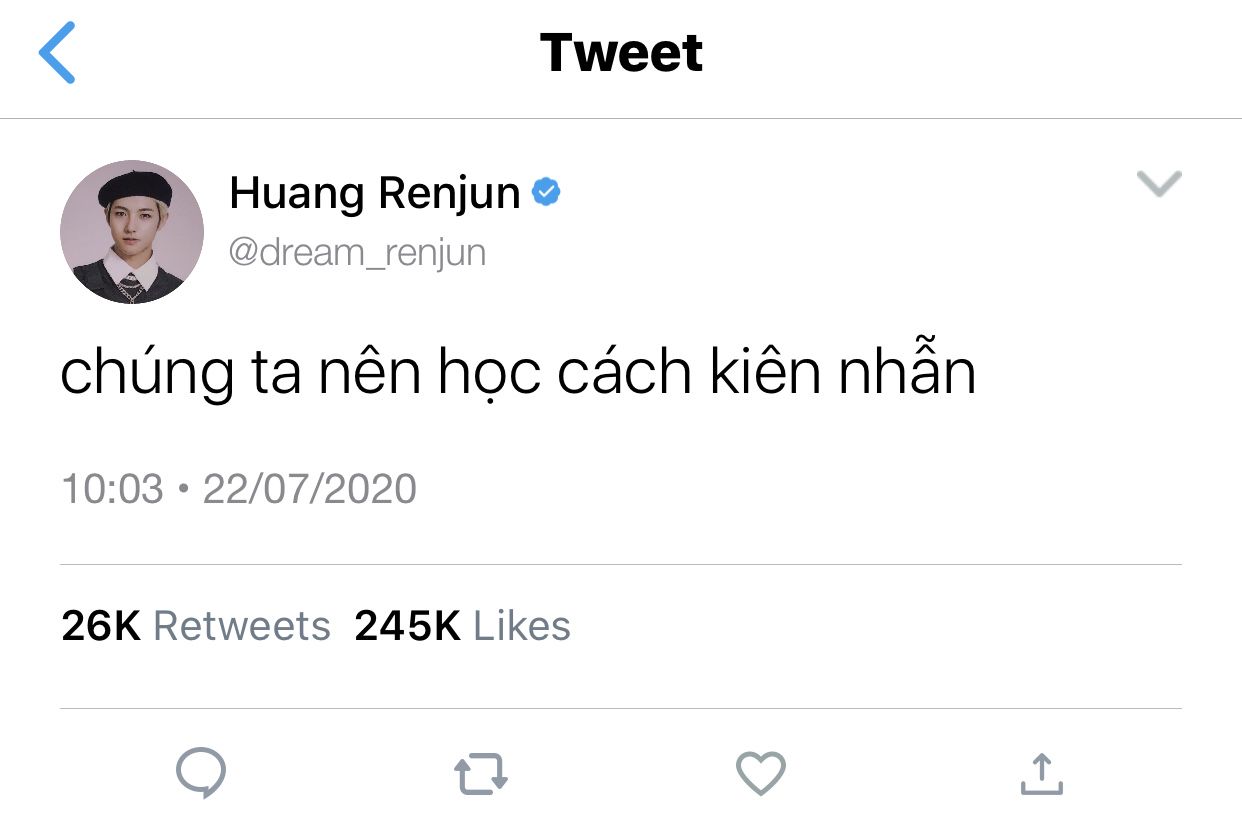The height and width of the screenshot is (836, 1242).
Task: Tap "chúng ta" at tweet start
Action: pyautogui.click(x=181, y=374)
